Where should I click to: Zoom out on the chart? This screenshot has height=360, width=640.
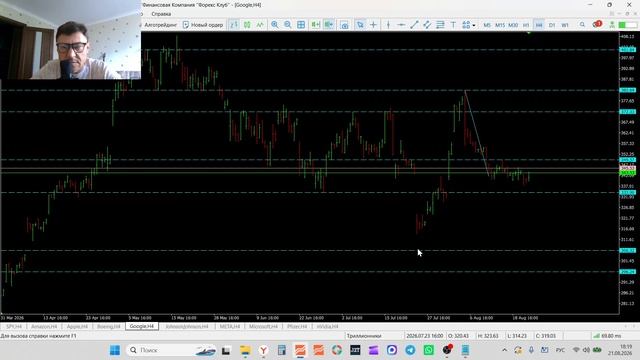[288, 25]
